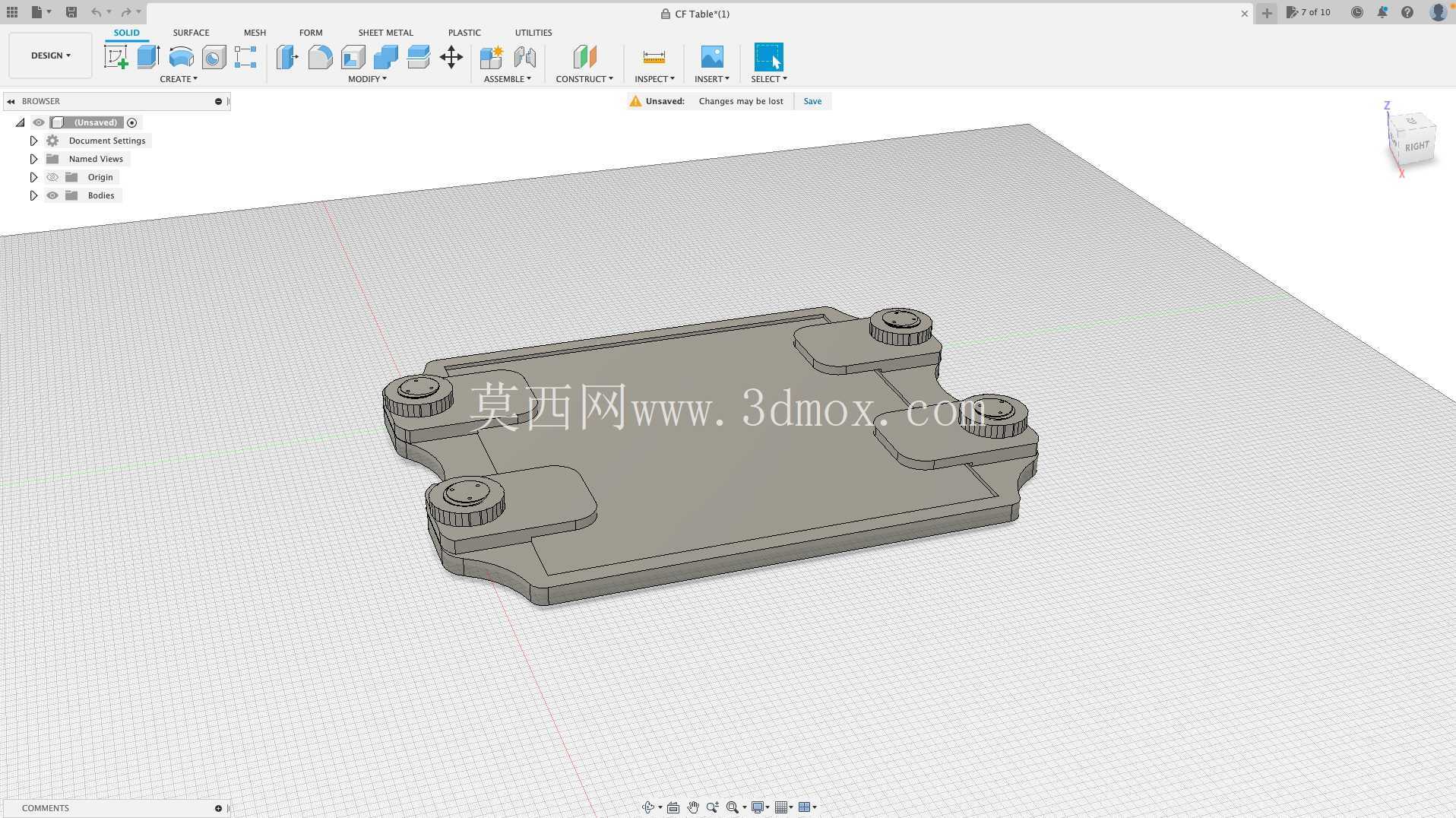Screen dimensions: 1456x818
Task: Open the File menu icon
Action: 36,12
